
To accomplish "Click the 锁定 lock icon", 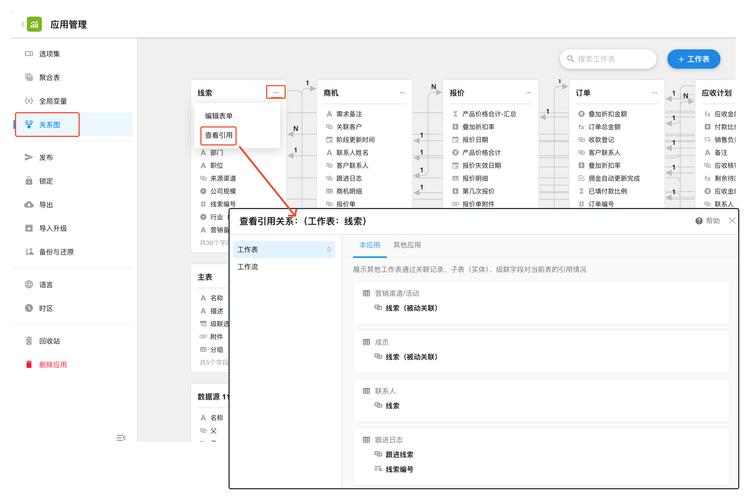I will 29,181.
